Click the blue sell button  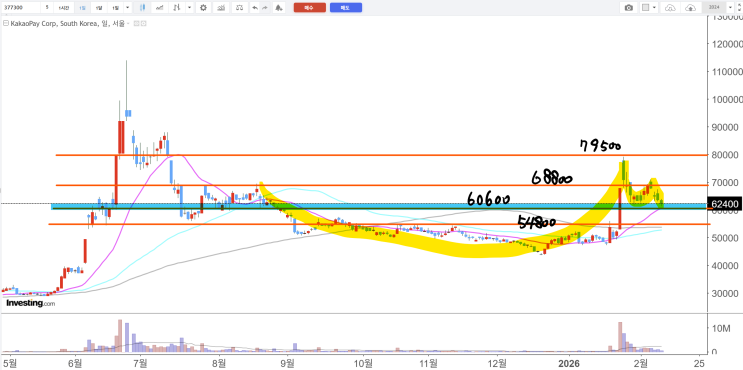(x=346, y=8)
